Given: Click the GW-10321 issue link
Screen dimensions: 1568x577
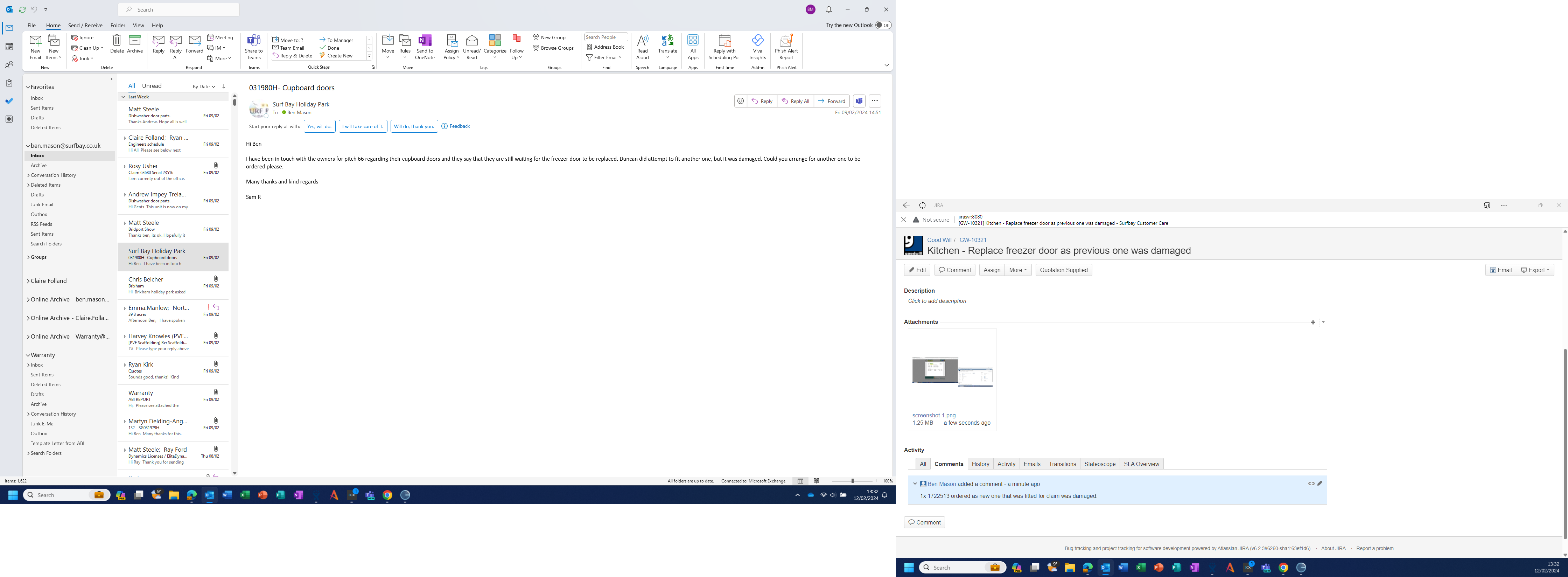Looking at the screenshot, I should point(973,240).
